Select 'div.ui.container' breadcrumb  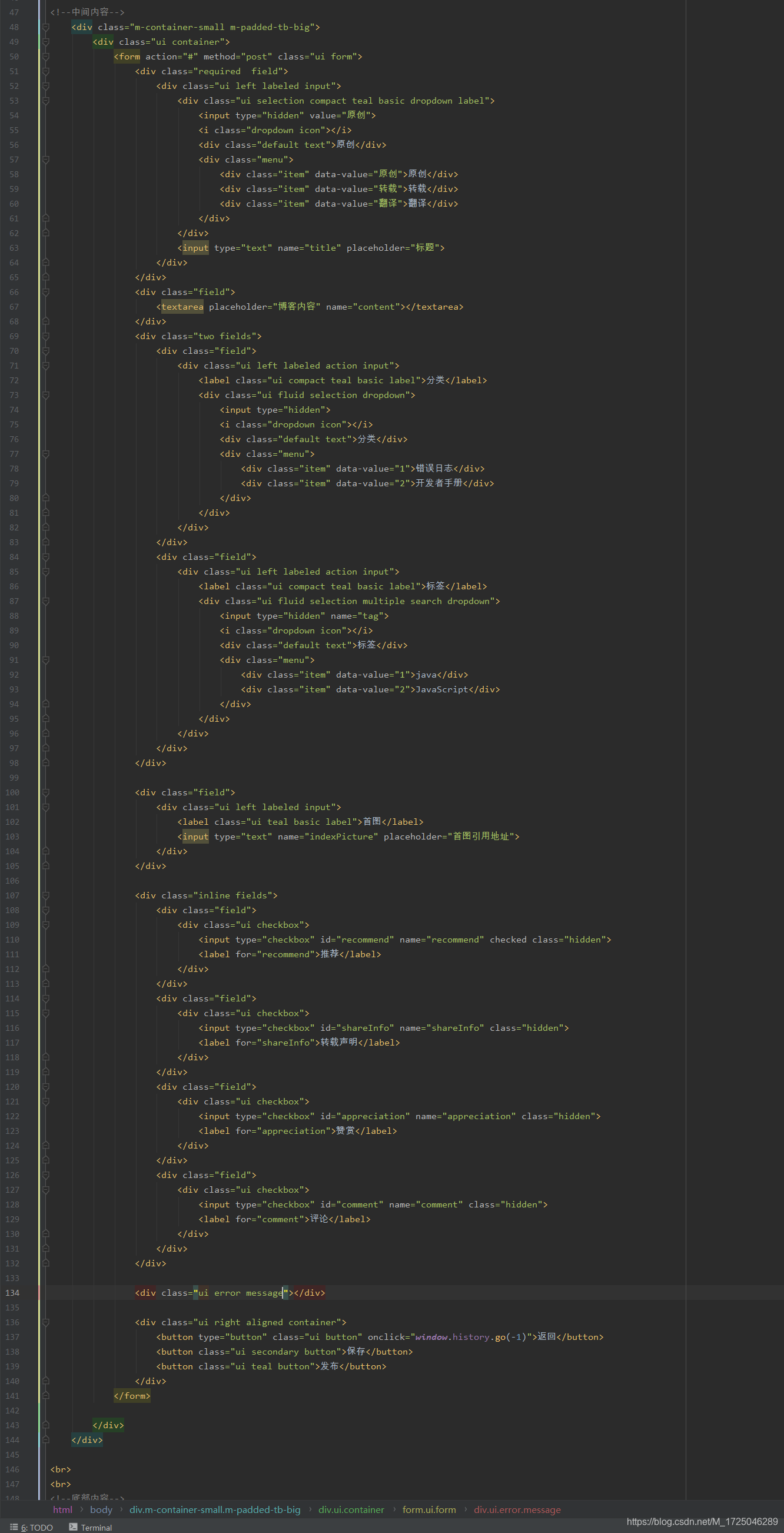click(x=351, y=1510)
